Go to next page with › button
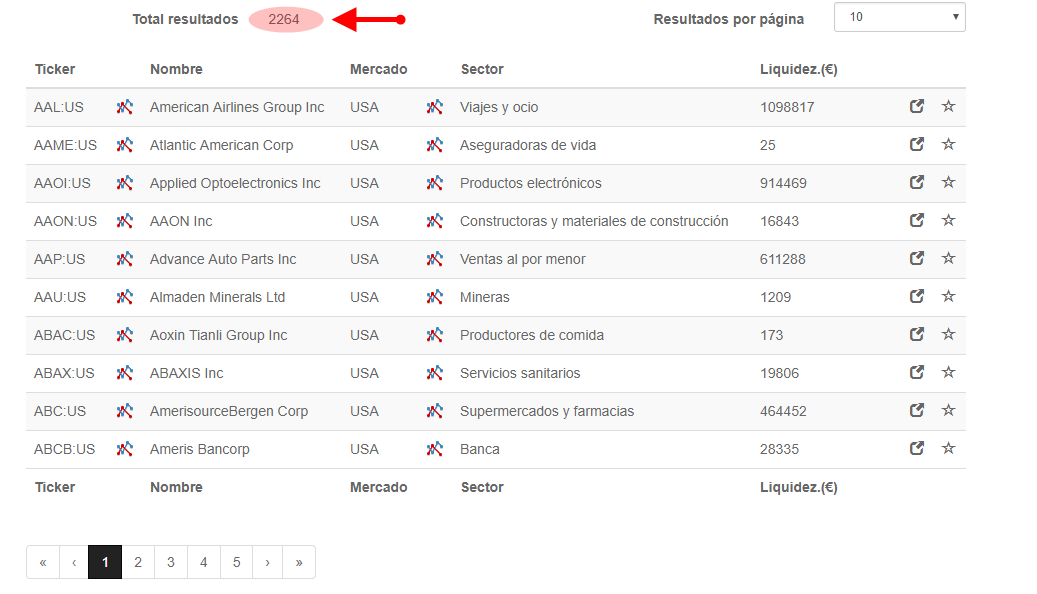 pos(267,562)
